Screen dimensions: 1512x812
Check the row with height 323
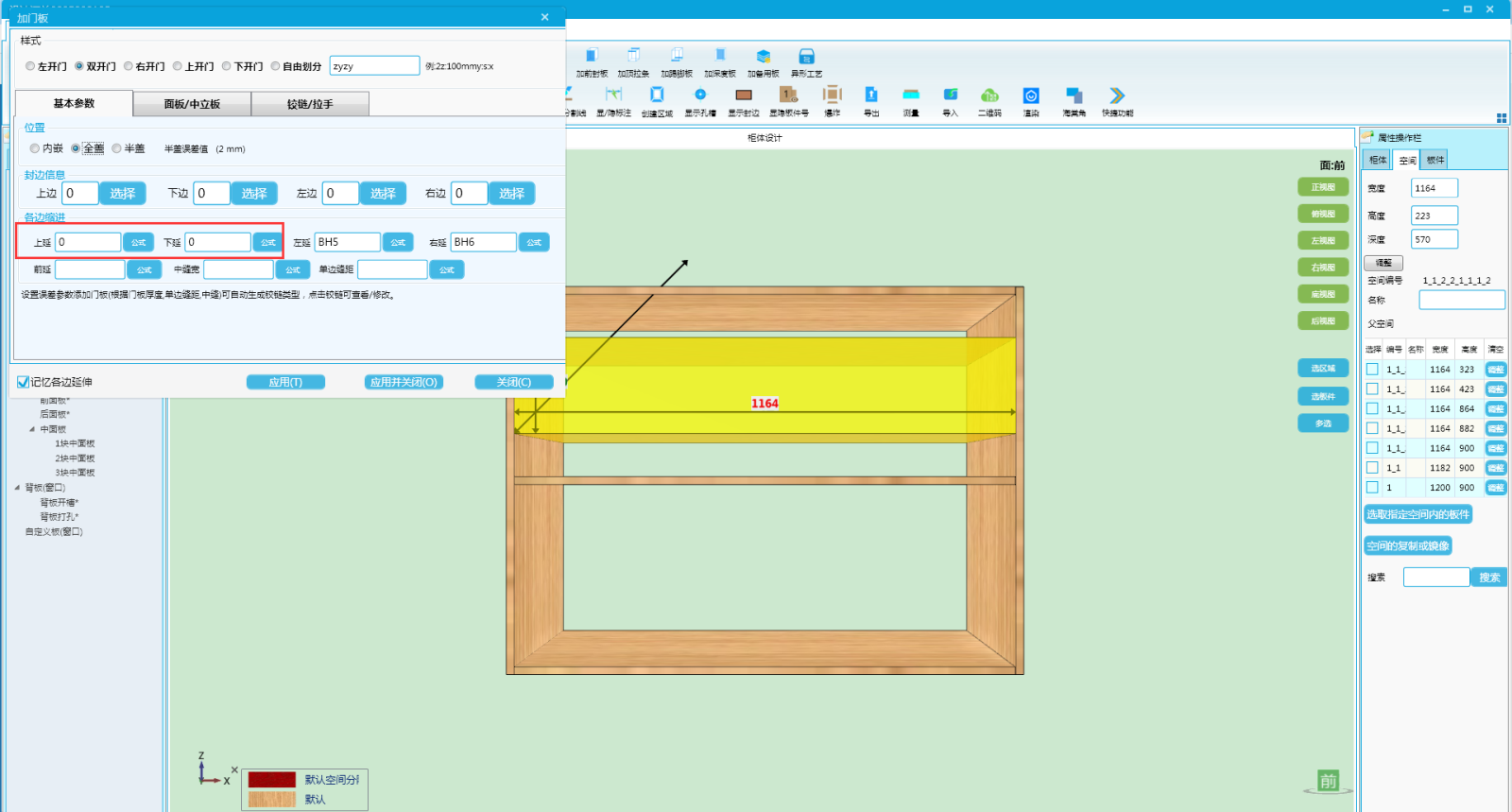coord(1372,370)
